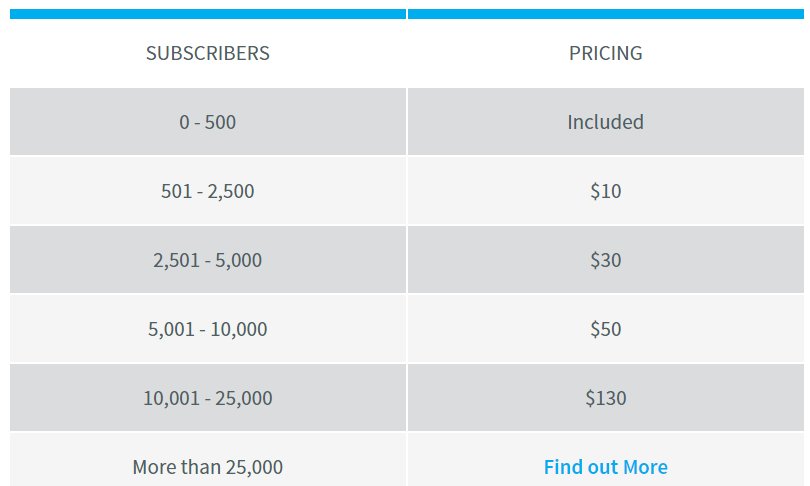The width and height of the screenshot is (810, 486).
Task: Select the $130 price cell
Action: click(605, 398)
